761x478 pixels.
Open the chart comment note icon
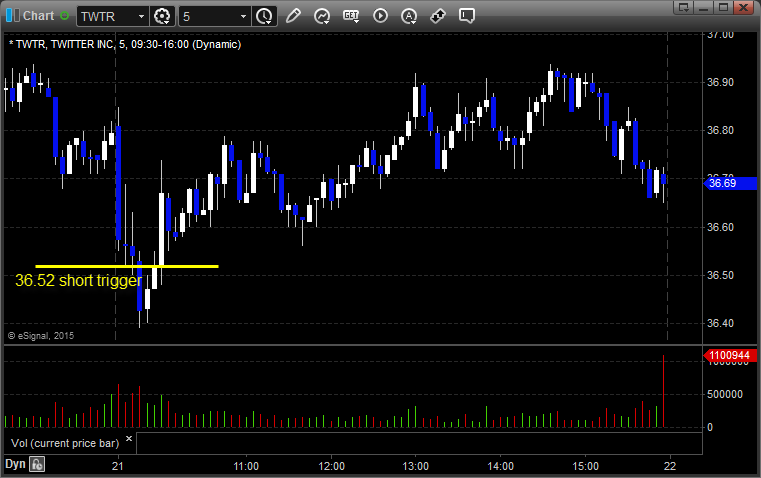(467, 16)
